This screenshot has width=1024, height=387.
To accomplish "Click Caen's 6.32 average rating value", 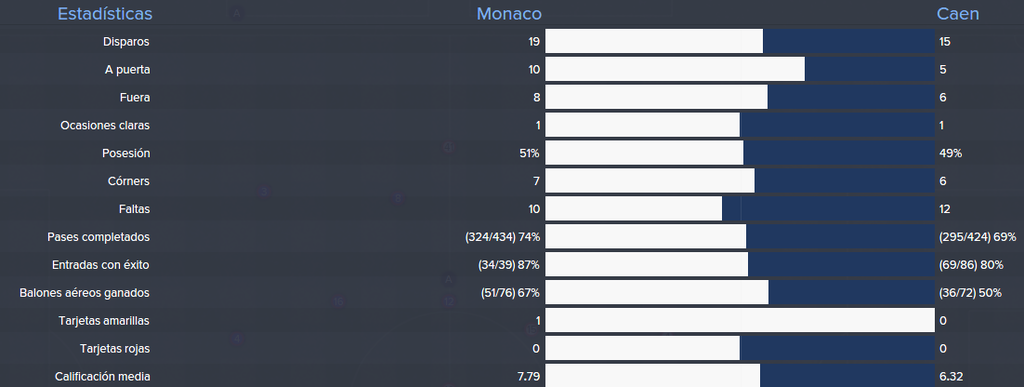I will [951, 377].
